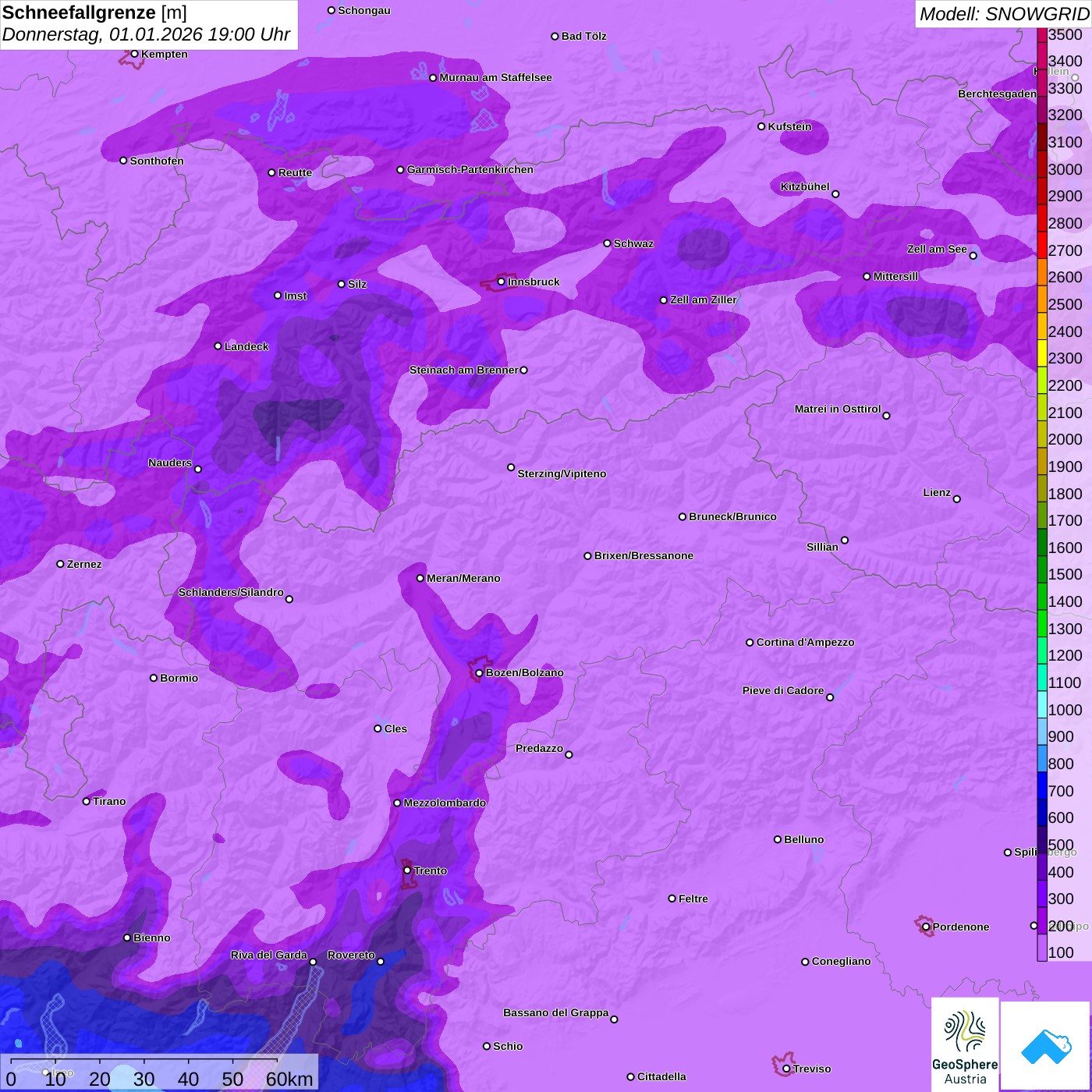This screenshot has height=1092, width=1092.
Task: Click the Kempten city marker
Action: [134, 54]
